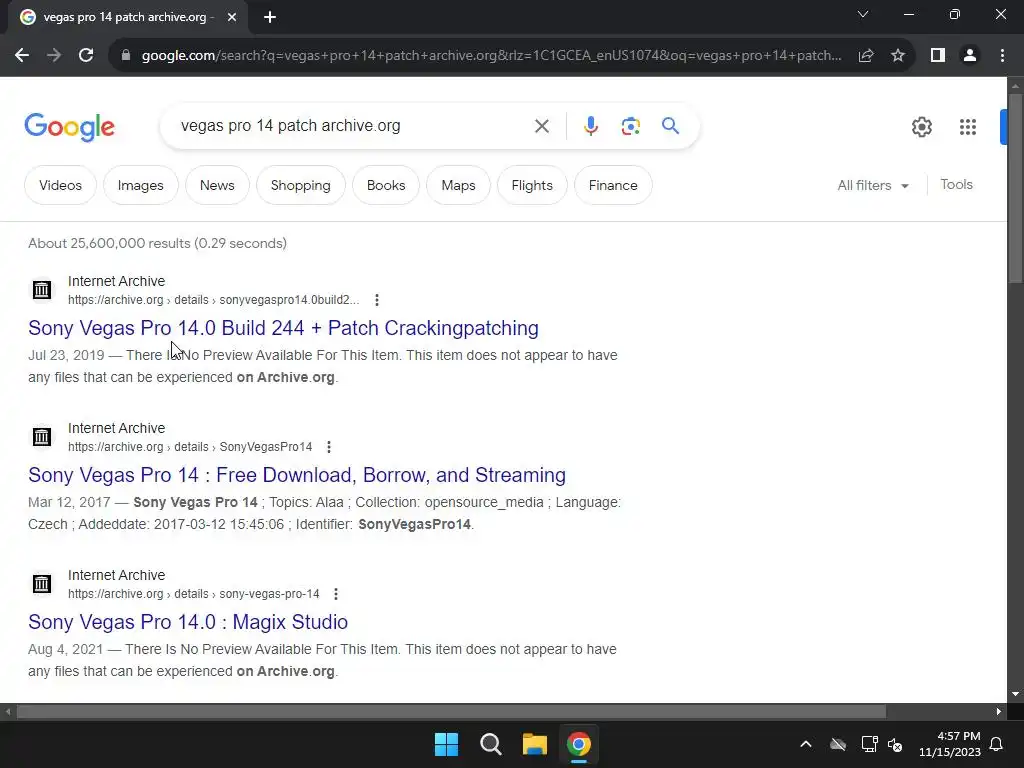This screenshot has height=768, width=1024.
Task: Show hidden system tray icons
Action: [806, 744]
